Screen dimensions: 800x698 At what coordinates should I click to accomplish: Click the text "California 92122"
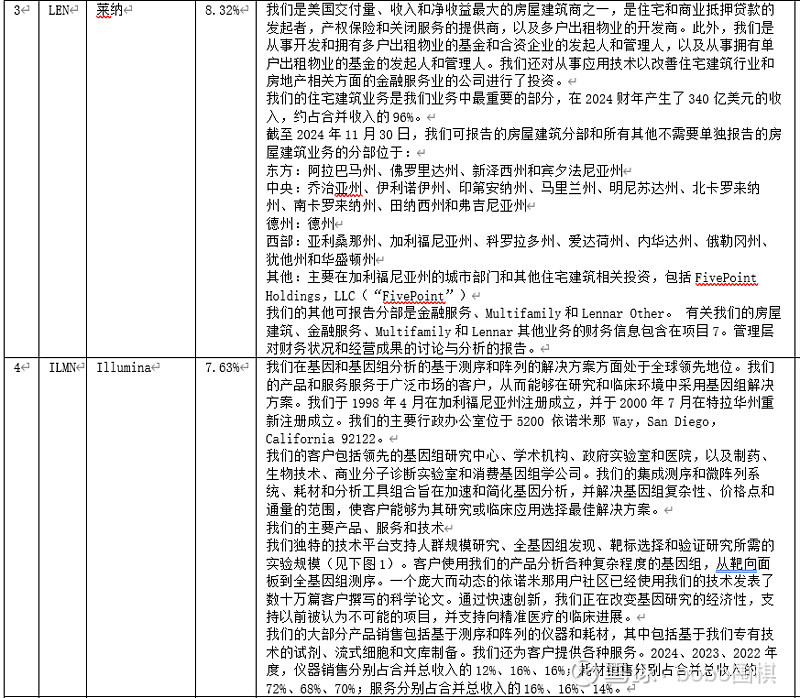click(323, 439)
